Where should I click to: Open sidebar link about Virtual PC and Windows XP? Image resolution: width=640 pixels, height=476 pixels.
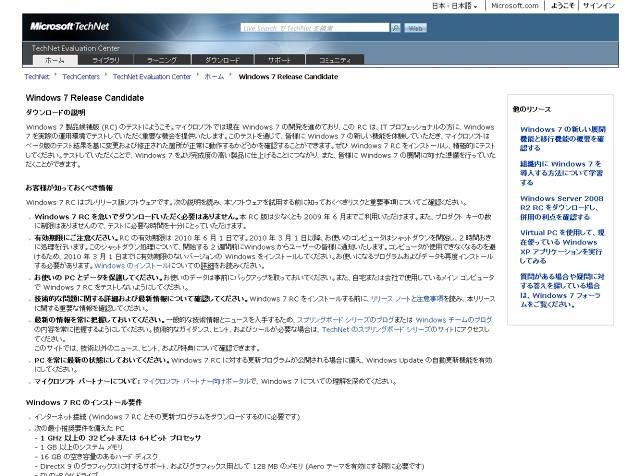[x=562, y=247]
